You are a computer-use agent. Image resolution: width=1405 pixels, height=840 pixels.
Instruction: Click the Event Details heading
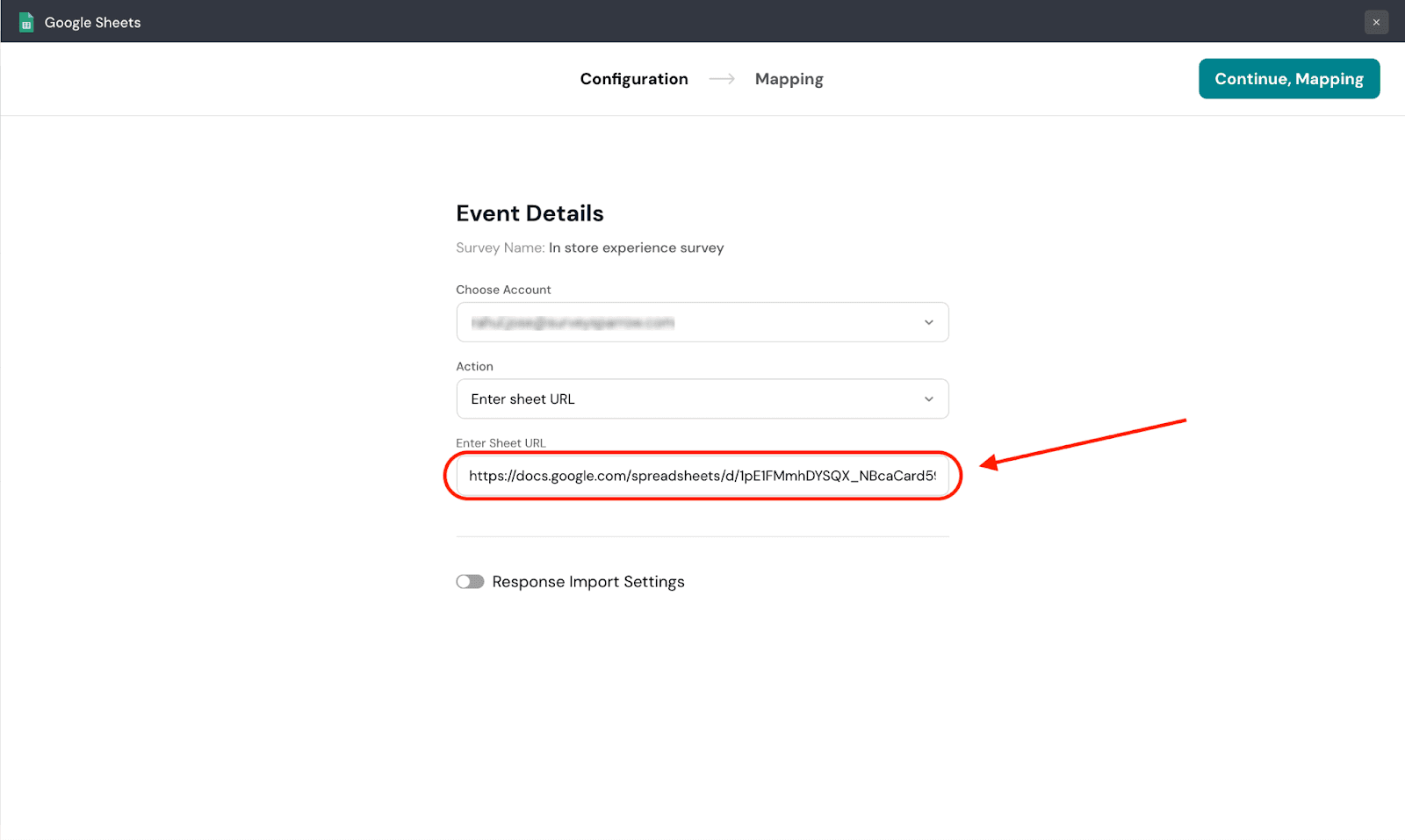tap(530, 213)
